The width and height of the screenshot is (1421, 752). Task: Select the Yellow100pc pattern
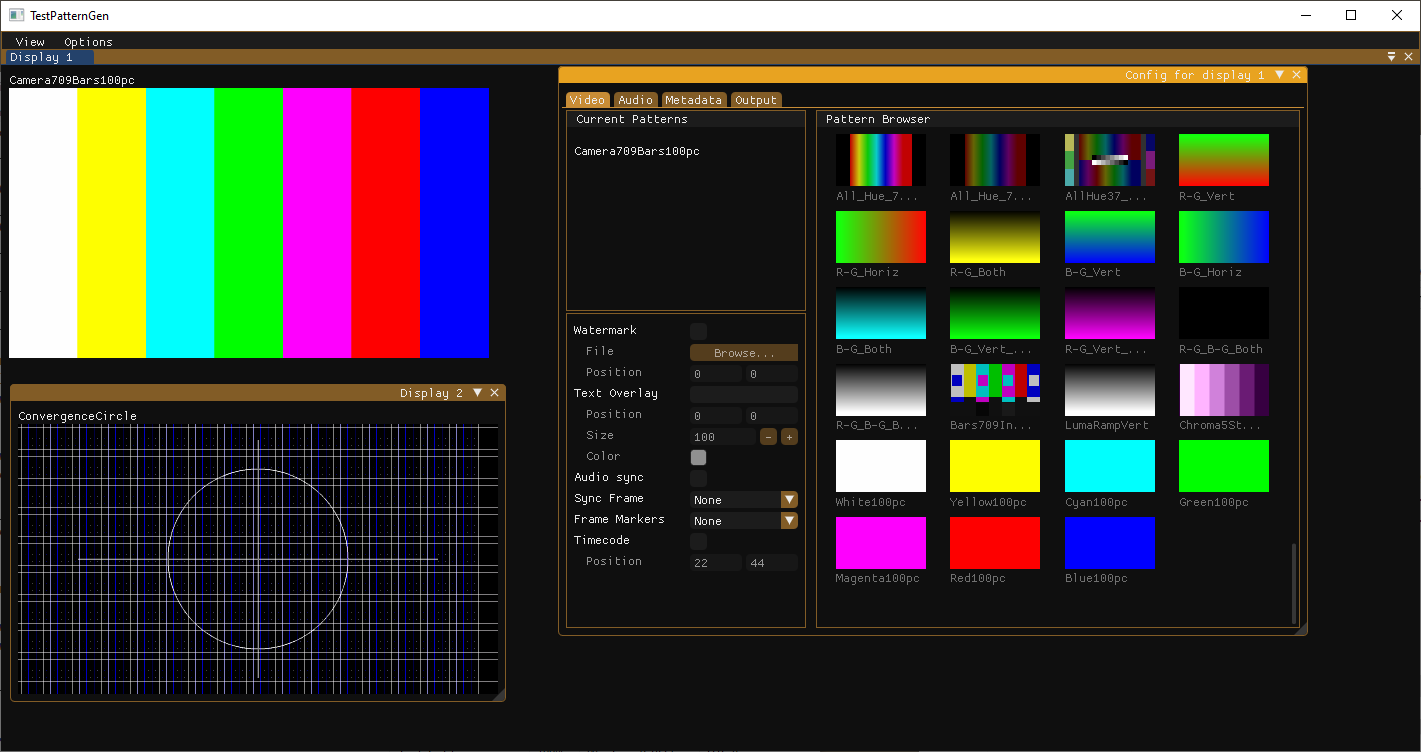coord(995,466)
